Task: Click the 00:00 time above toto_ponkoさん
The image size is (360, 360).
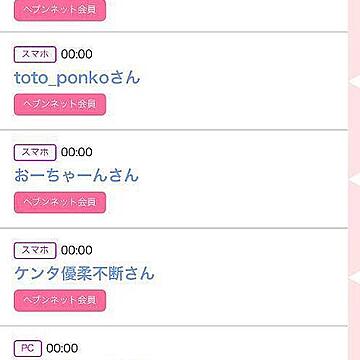Action: pos(77,54)
